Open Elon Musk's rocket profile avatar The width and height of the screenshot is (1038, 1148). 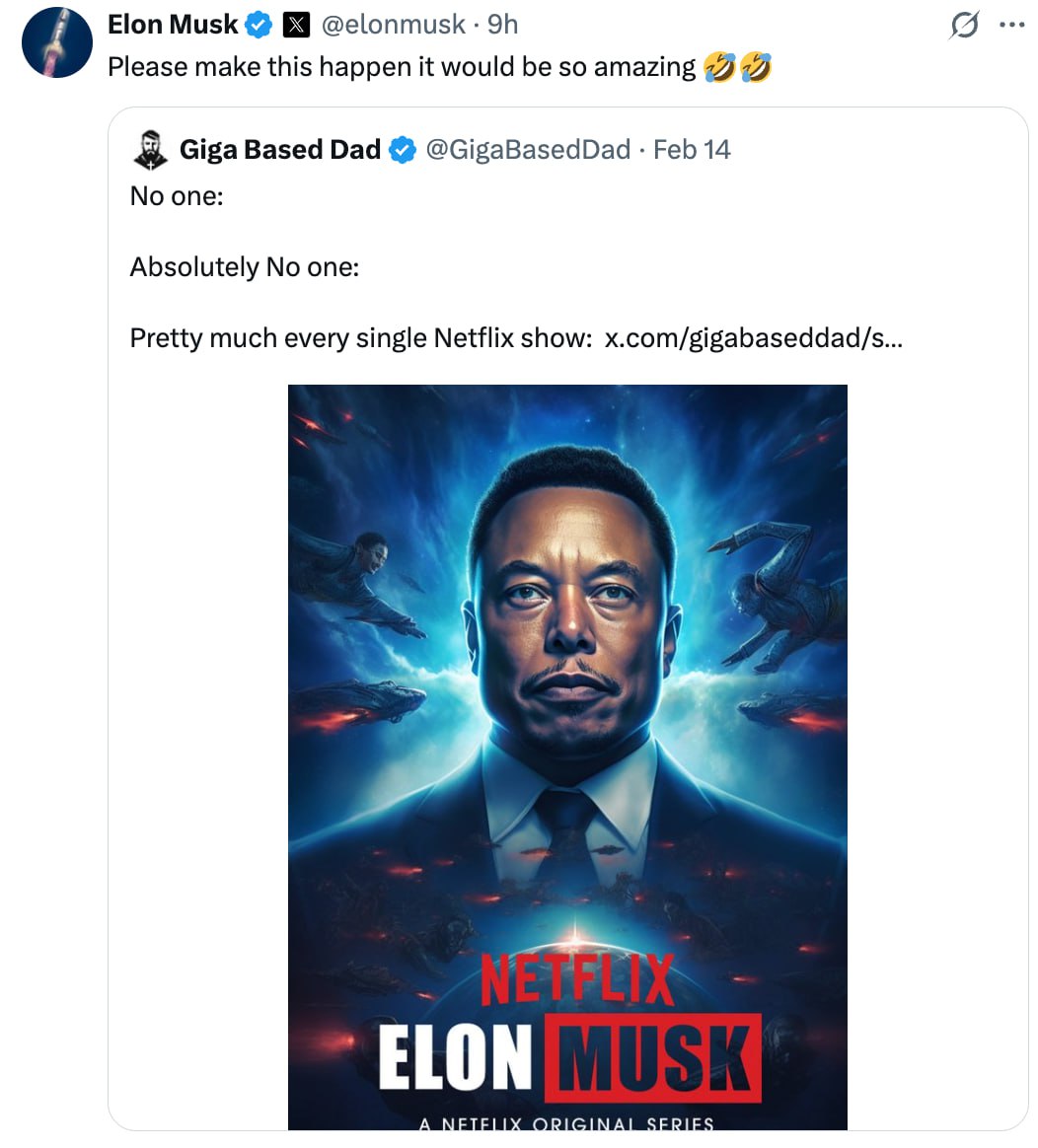(x=57, y=43)
